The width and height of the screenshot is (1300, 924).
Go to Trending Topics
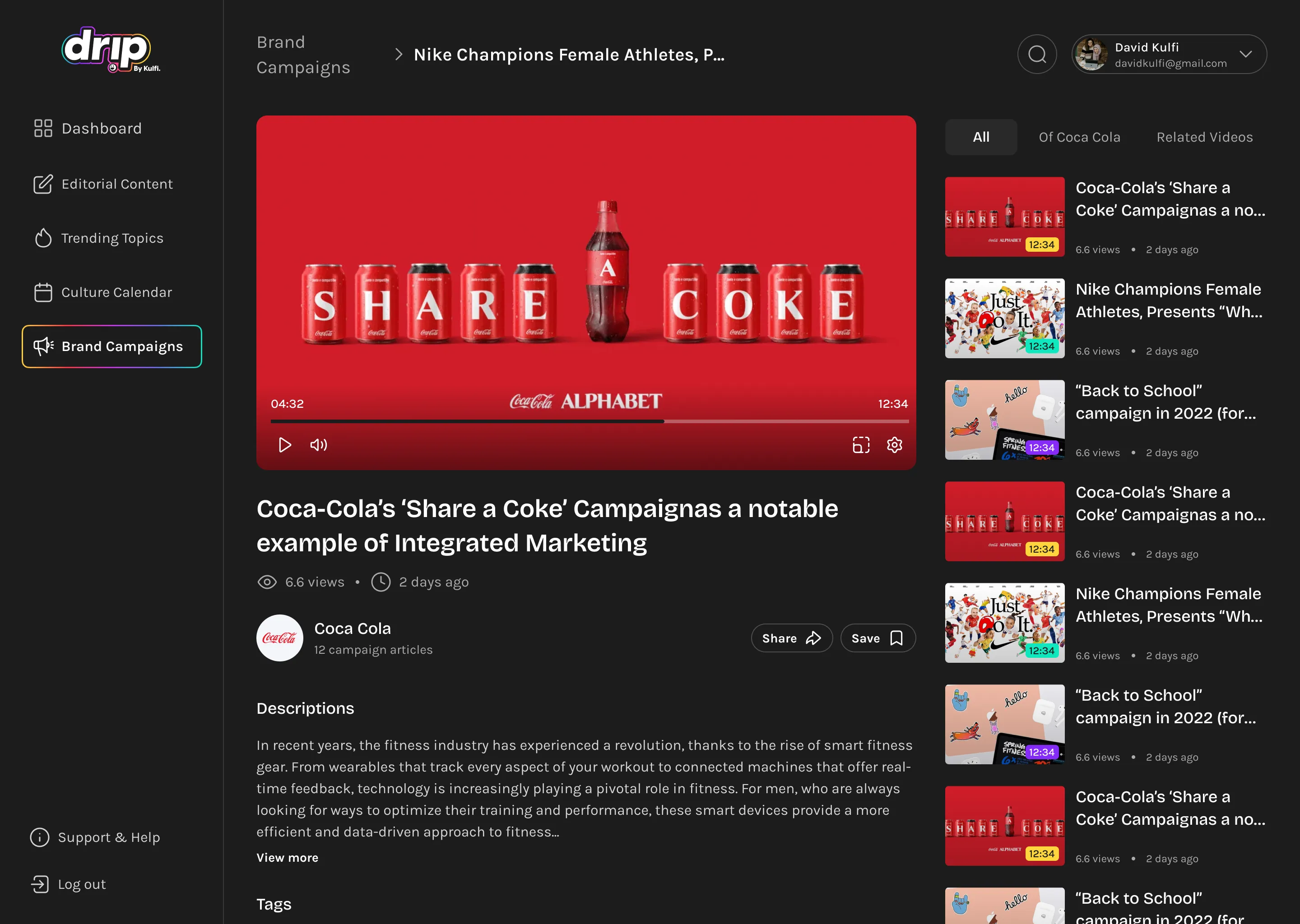click(x=98, y=238)
